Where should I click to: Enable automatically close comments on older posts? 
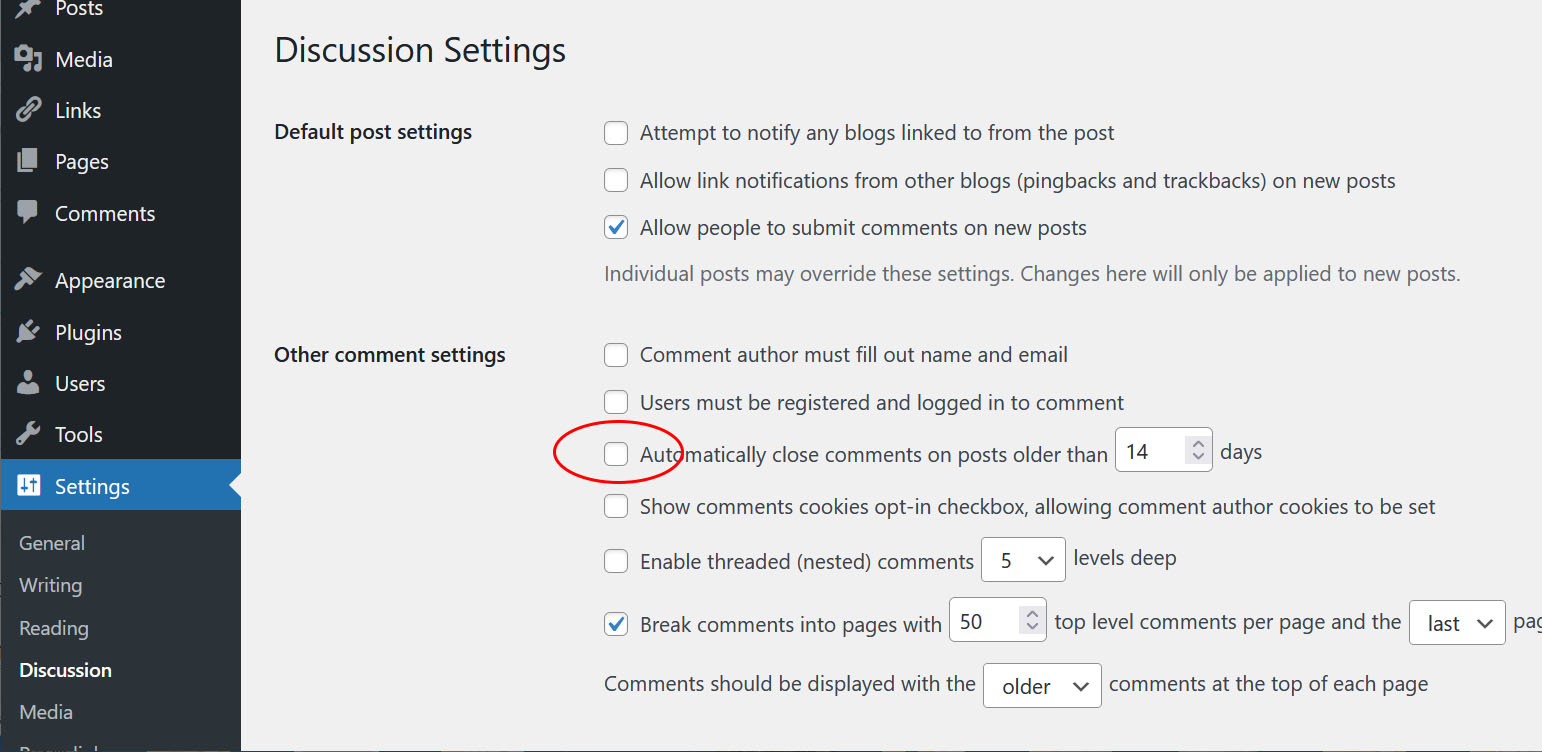(616, 454)
